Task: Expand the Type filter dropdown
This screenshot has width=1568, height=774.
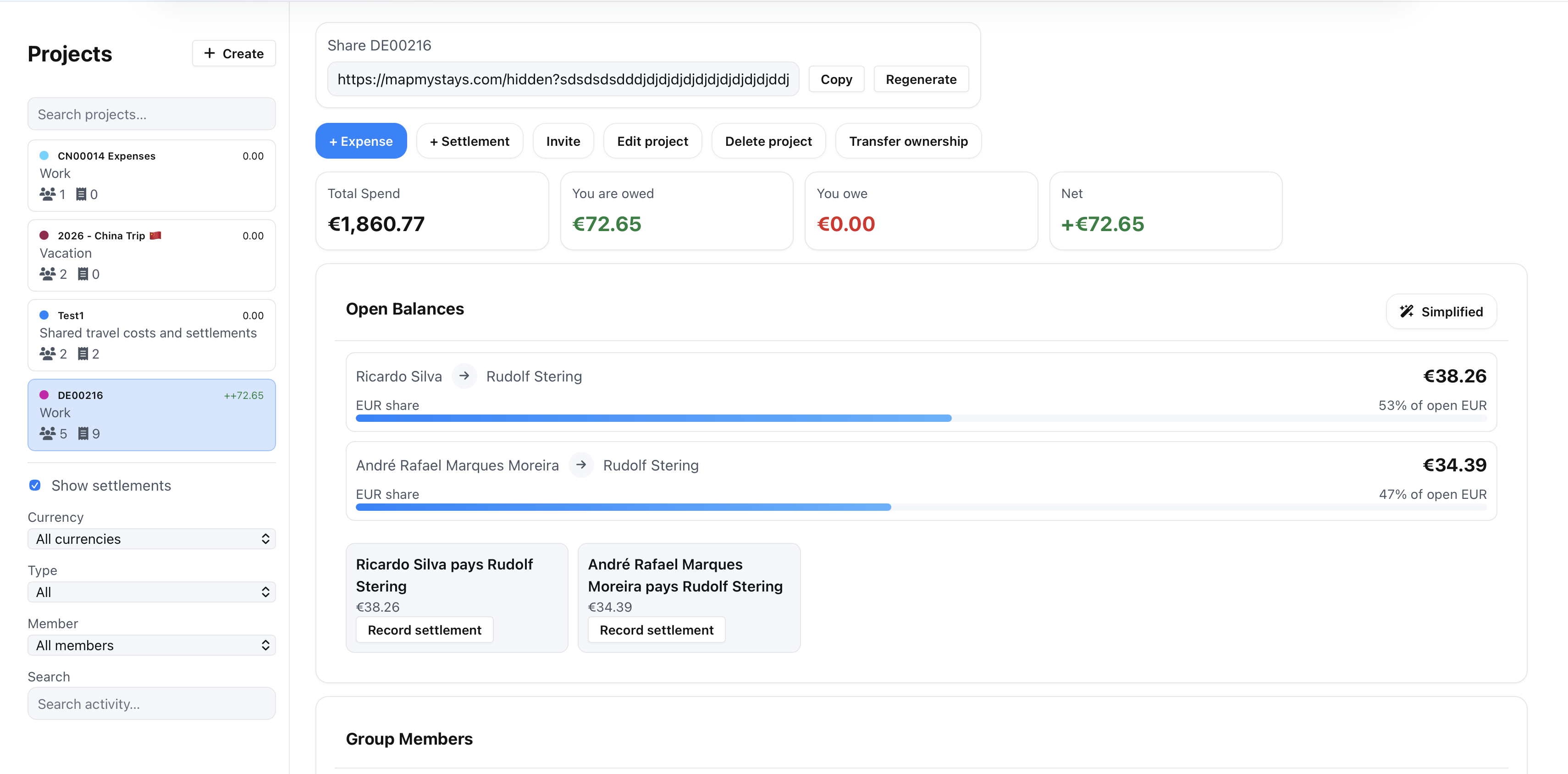Action: 152,592
